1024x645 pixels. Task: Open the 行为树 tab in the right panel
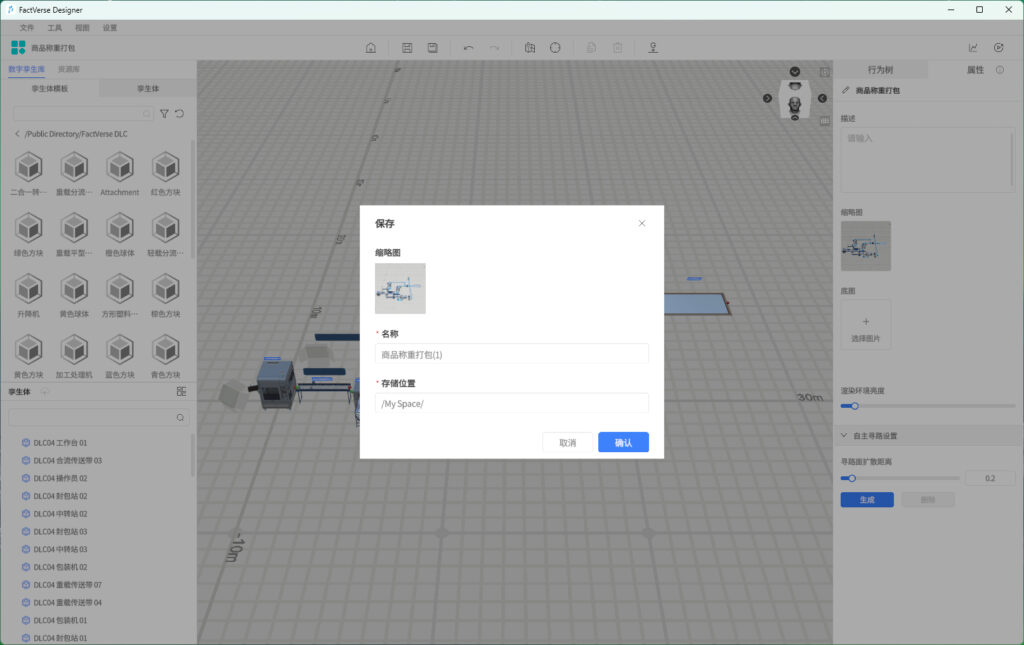(880, 70)
